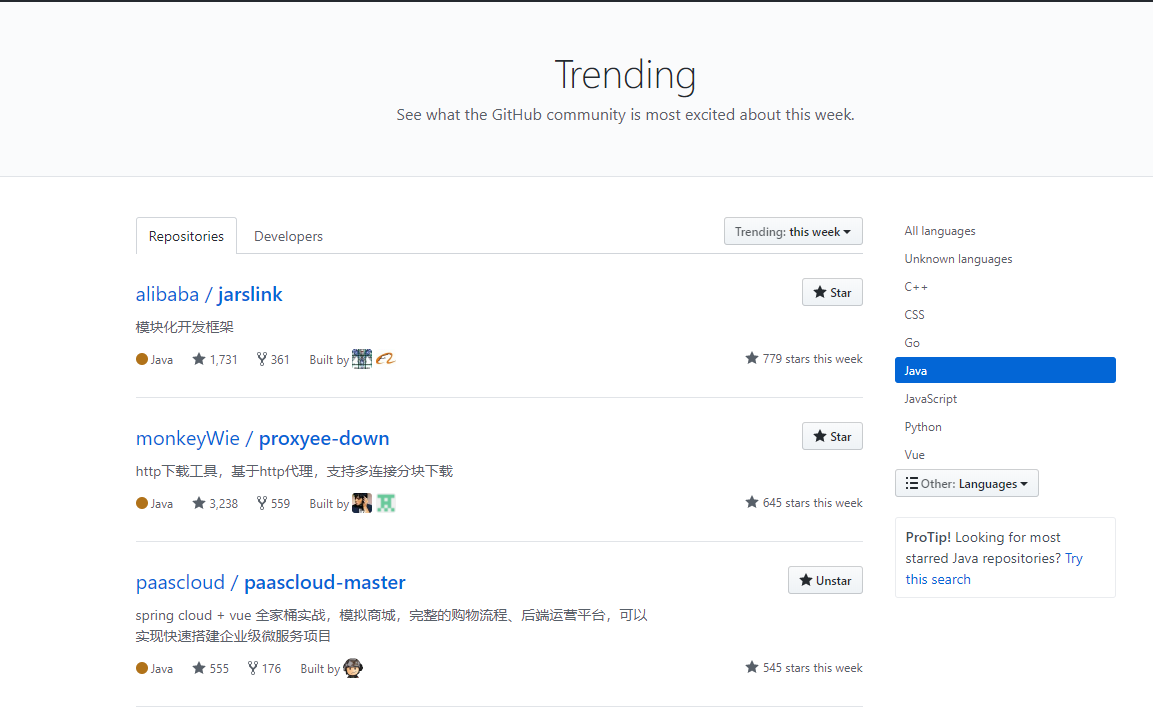View stargazers count 3,238 for proxyee-down
The image size is (1153, 712).
(x=215, y=504)
